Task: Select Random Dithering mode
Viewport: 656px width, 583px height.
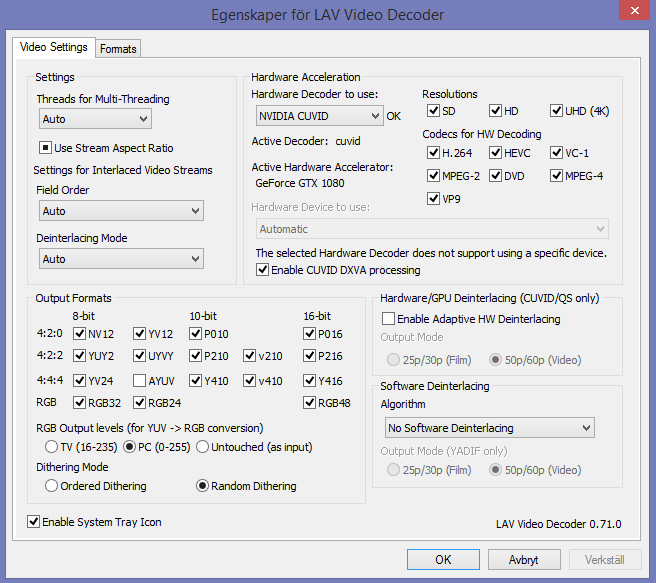Action: 202,486
